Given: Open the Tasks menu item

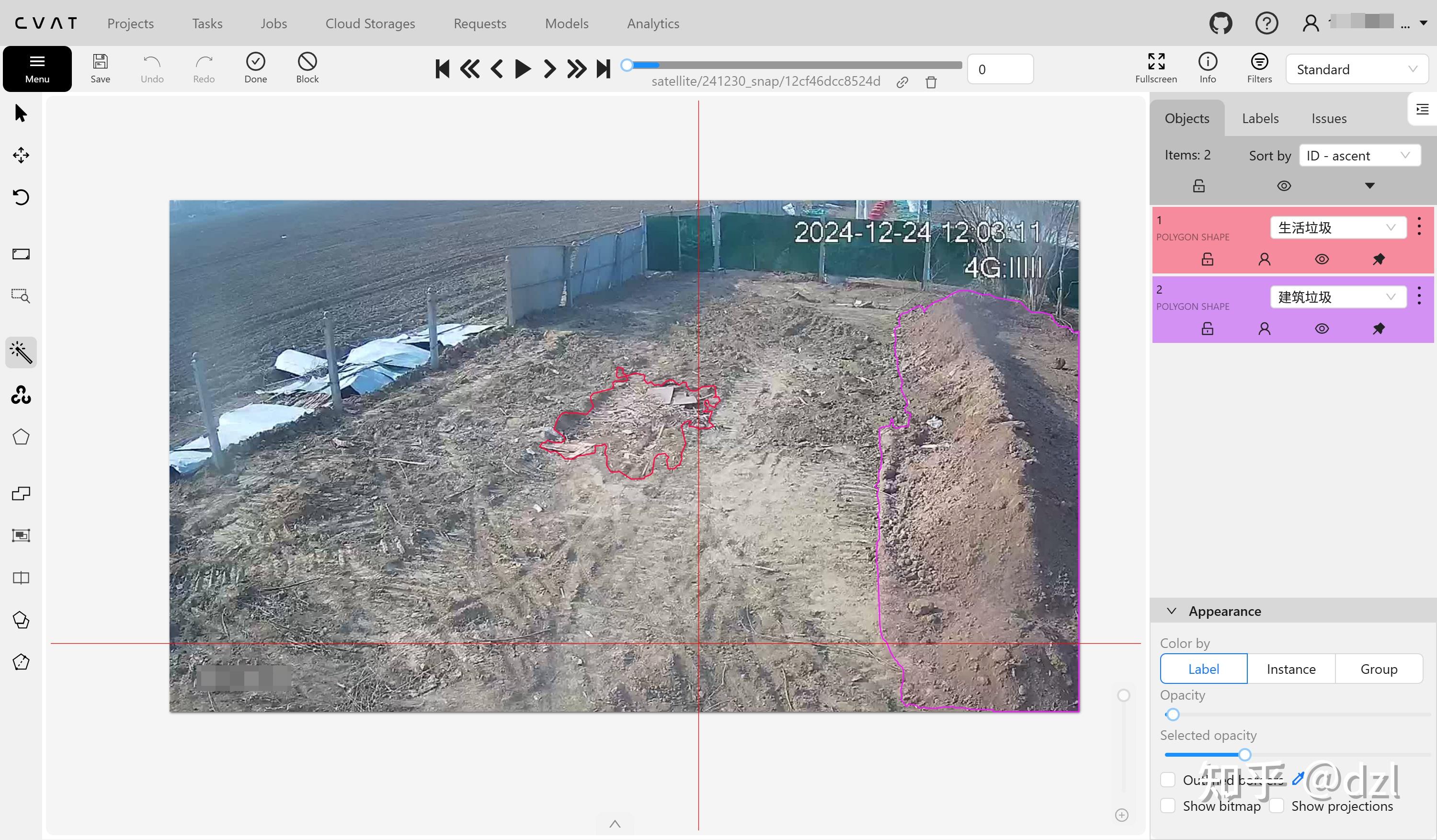Looking at the screenshot, I should coord(207,23).
